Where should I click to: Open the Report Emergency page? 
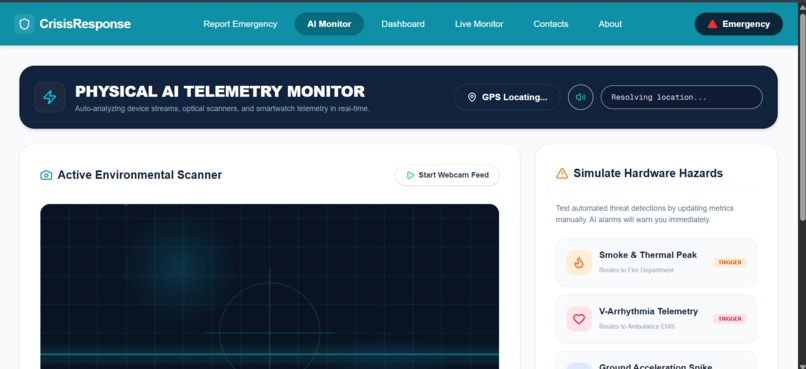pos(240,24)
